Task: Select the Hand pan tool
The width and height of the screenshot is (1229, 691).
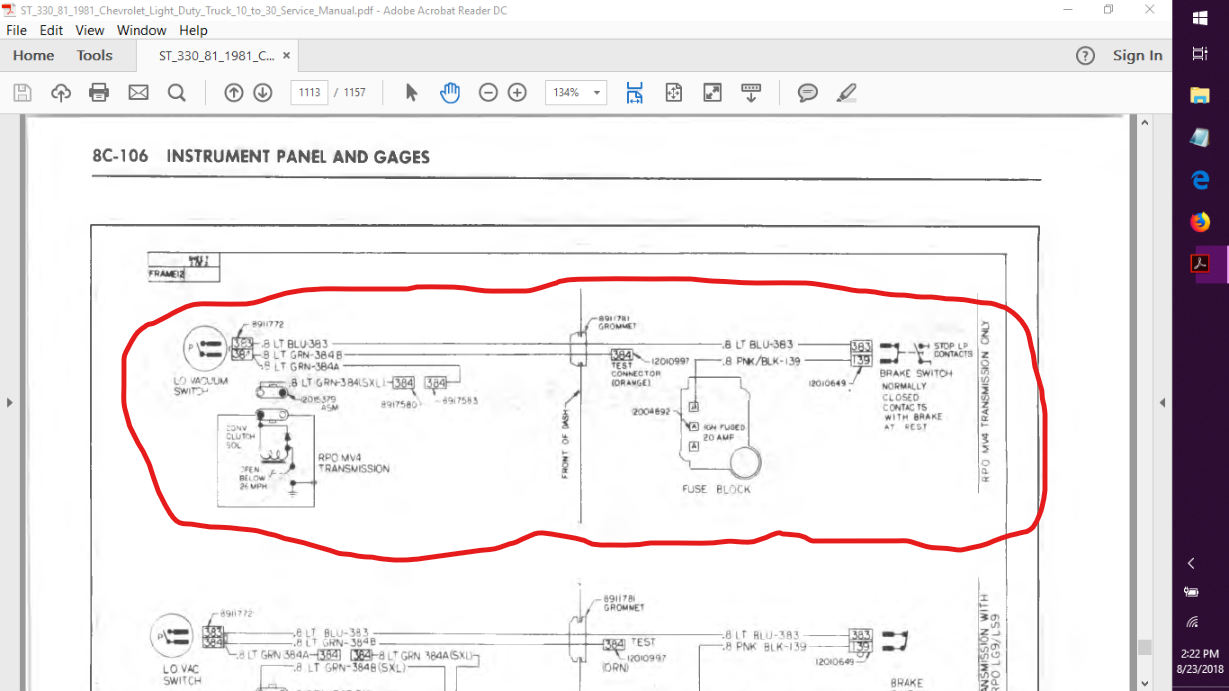Action: [x=450, y=93]
